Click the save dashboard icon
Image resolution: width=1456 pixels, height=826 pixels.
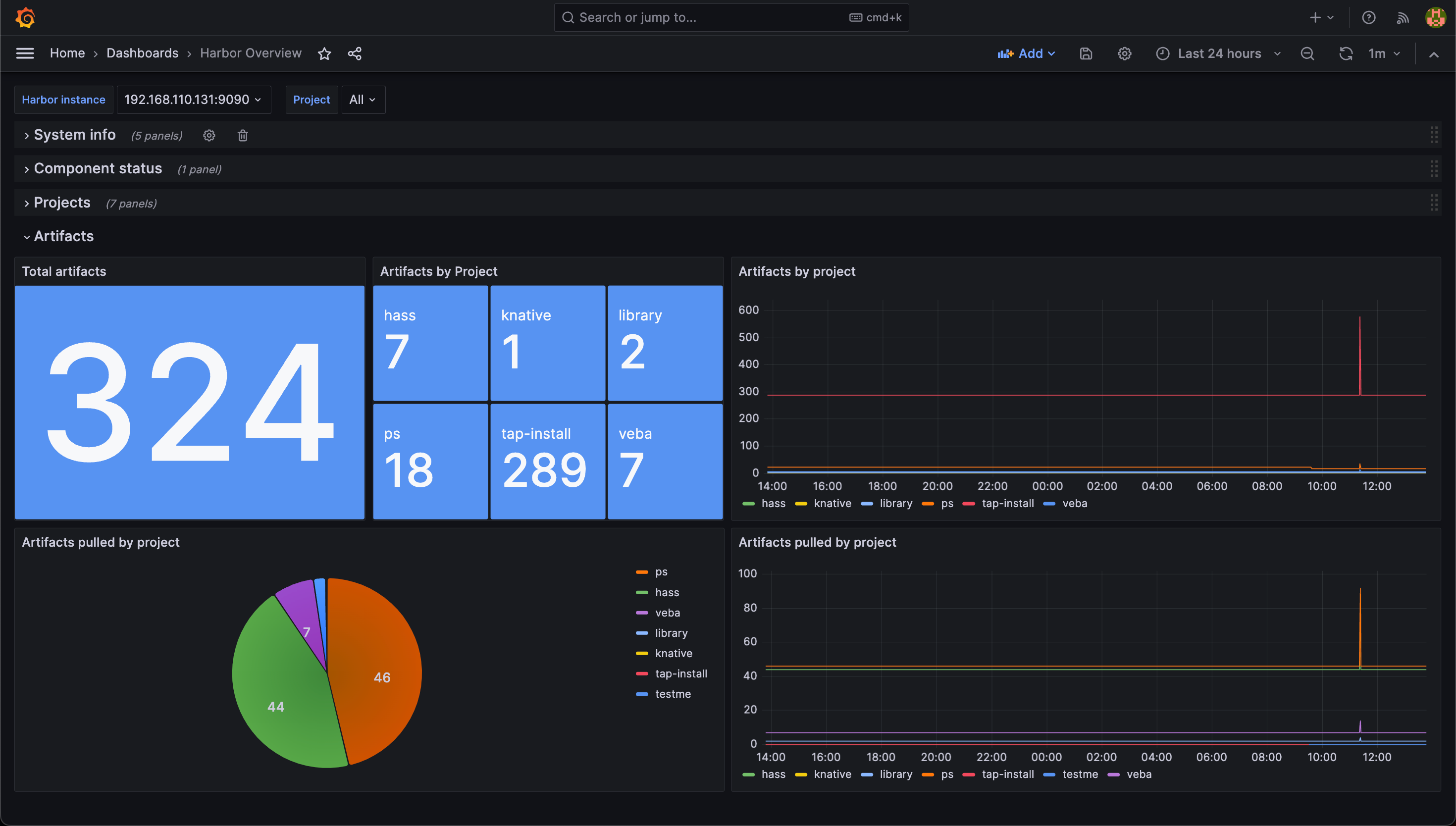pos(1086,53)
